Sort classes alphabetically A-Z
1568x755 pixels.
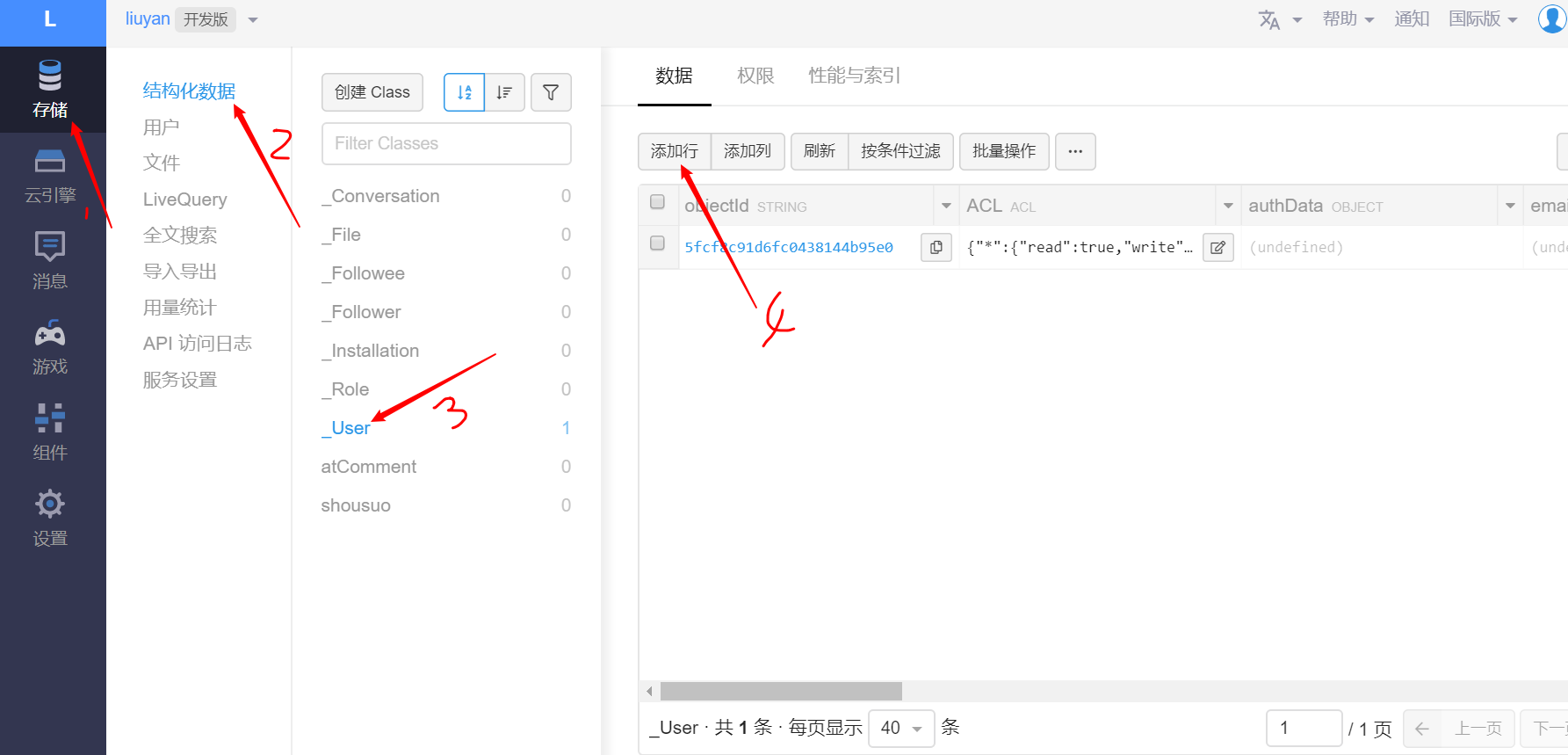(465, 92)
